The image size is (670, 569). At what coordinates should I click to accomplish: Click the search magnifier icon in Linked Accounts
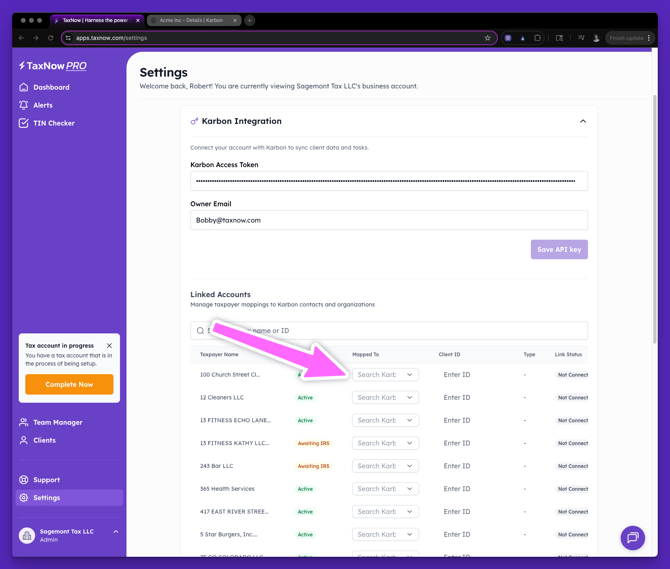[200, 331]
